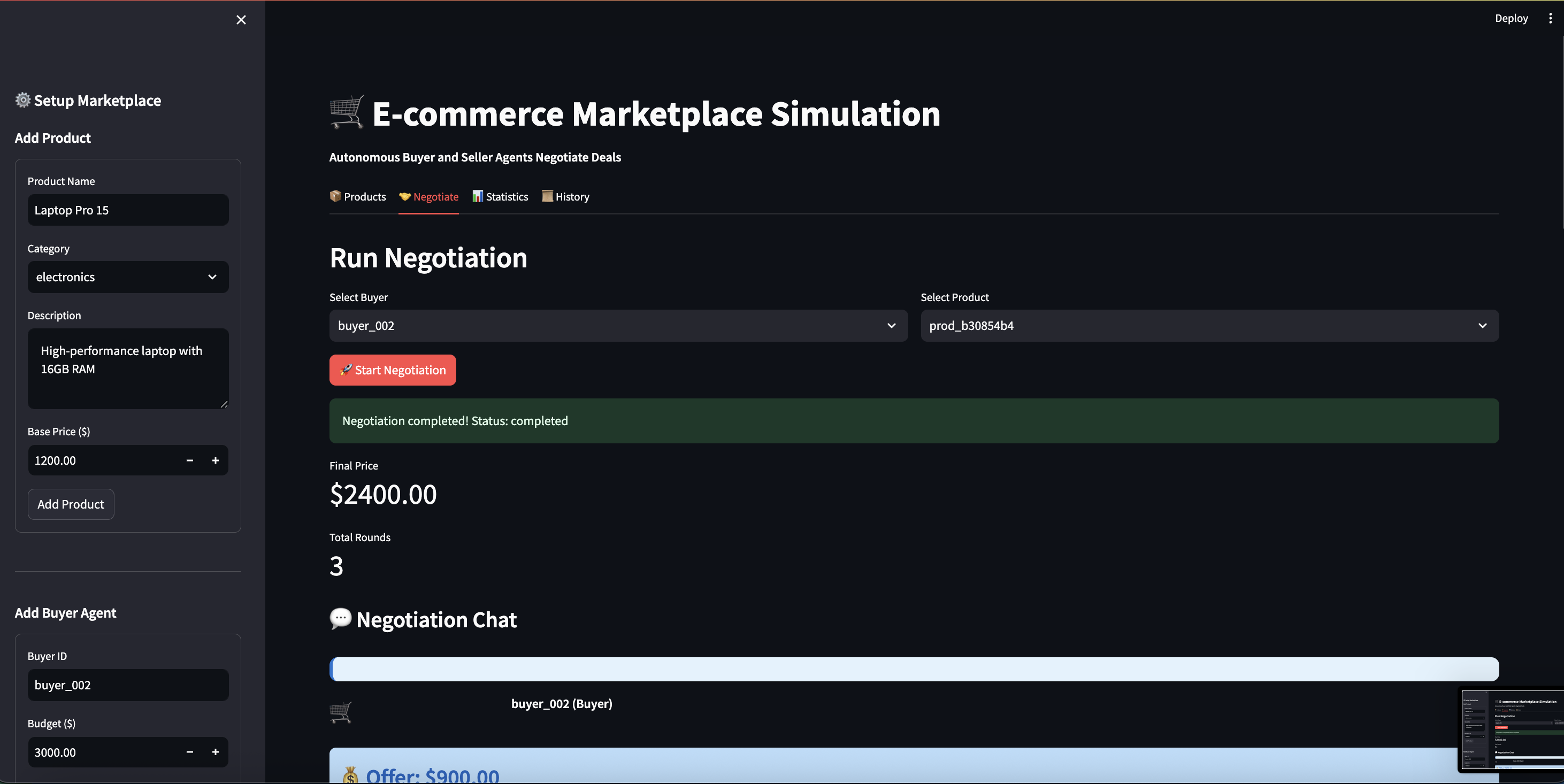The height and width of the screenshot is (784, 1564).
Task: Click into the Description text area
Action: [128, 368]
